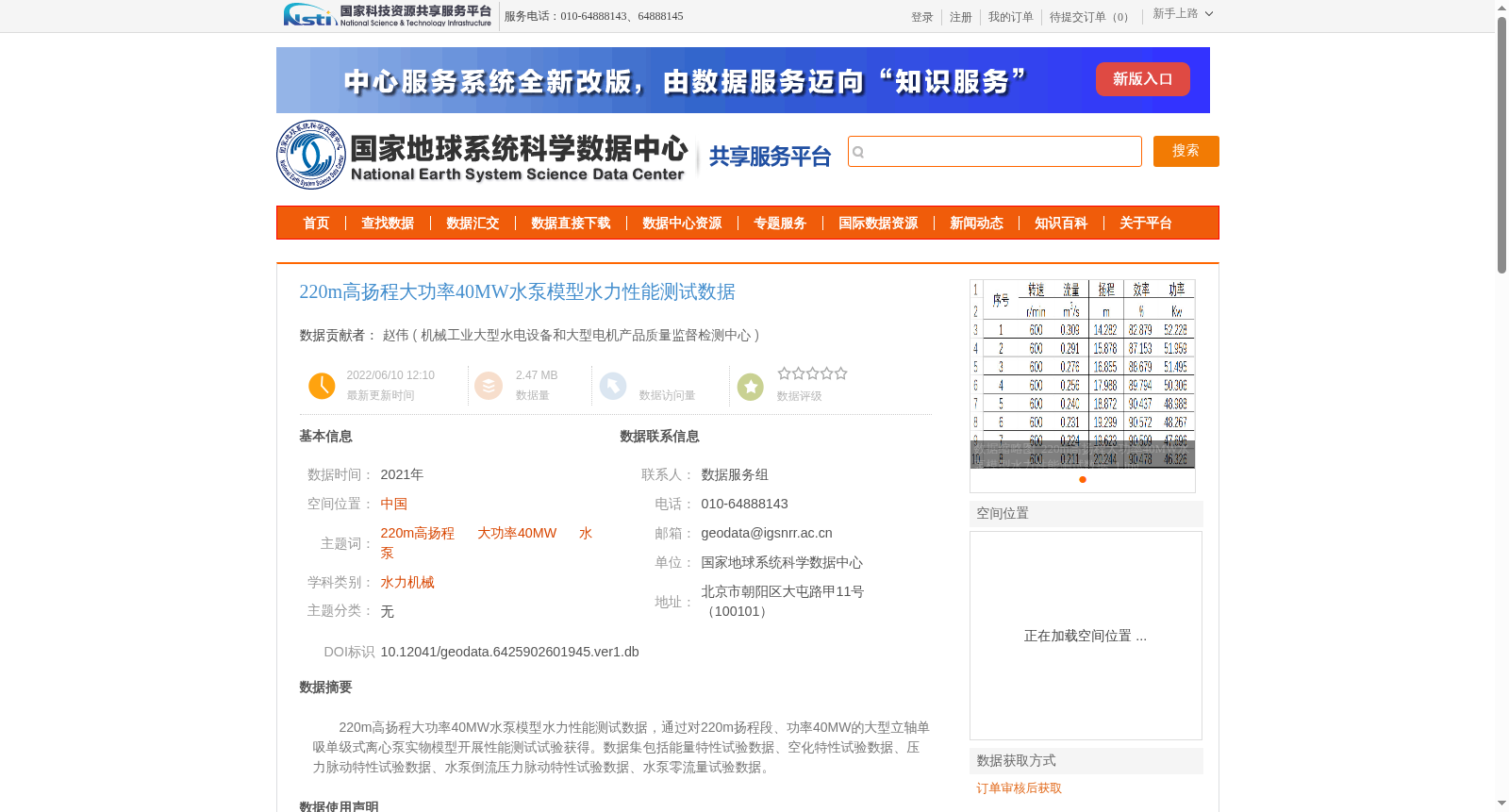Open the 数据直接下载 menu item
This screenshot has height=812, width=1509.
coord(571,224)
